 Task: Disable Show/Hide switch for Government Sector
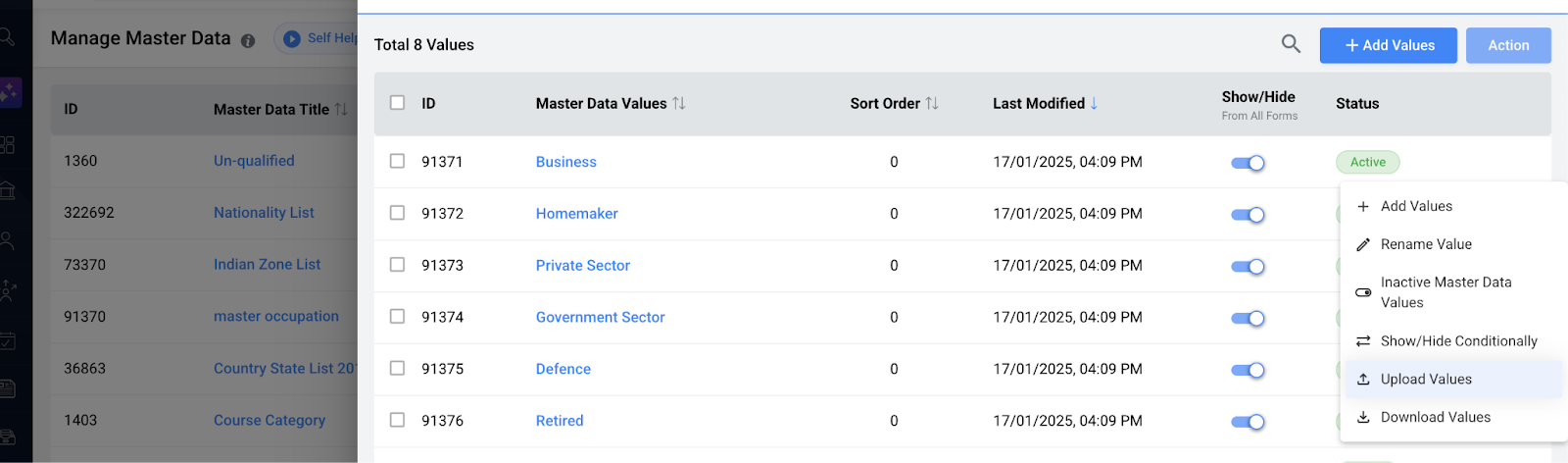[1248, 318]
